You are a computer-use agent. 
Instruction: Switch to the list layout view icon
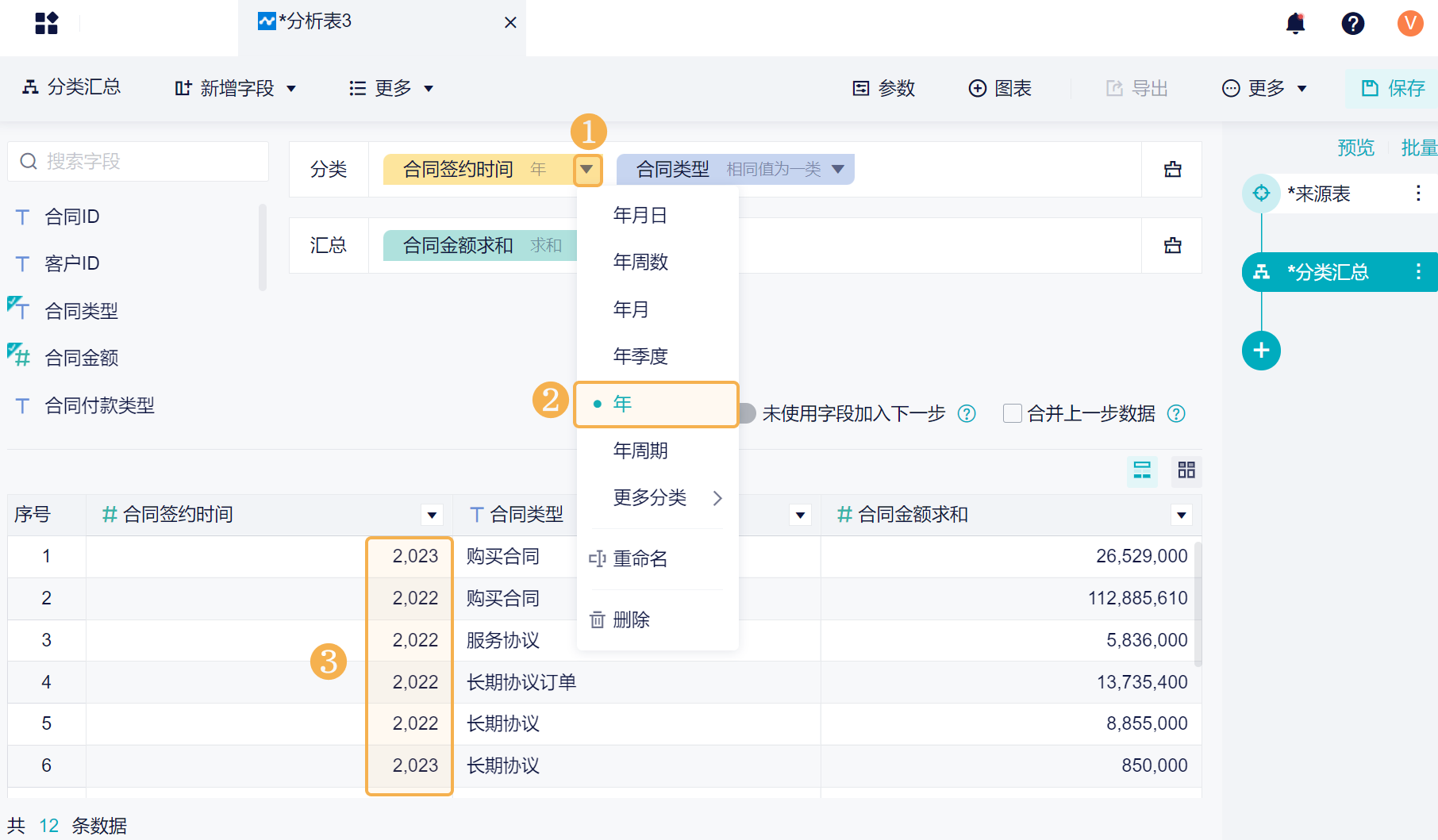tap(1142, 470)
